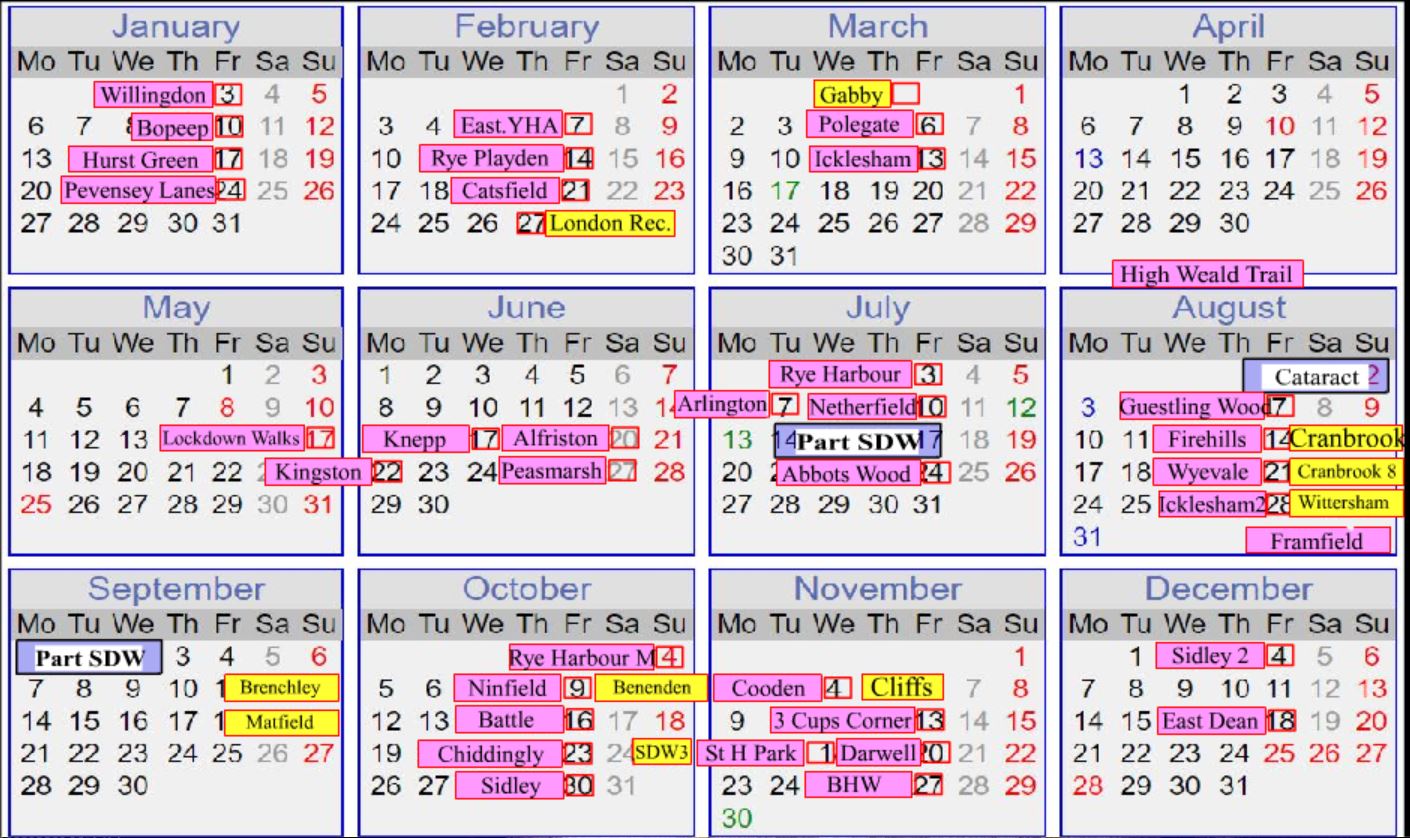Click the Ninfield event label
The image size is (1410, 838).
point(507,688)
